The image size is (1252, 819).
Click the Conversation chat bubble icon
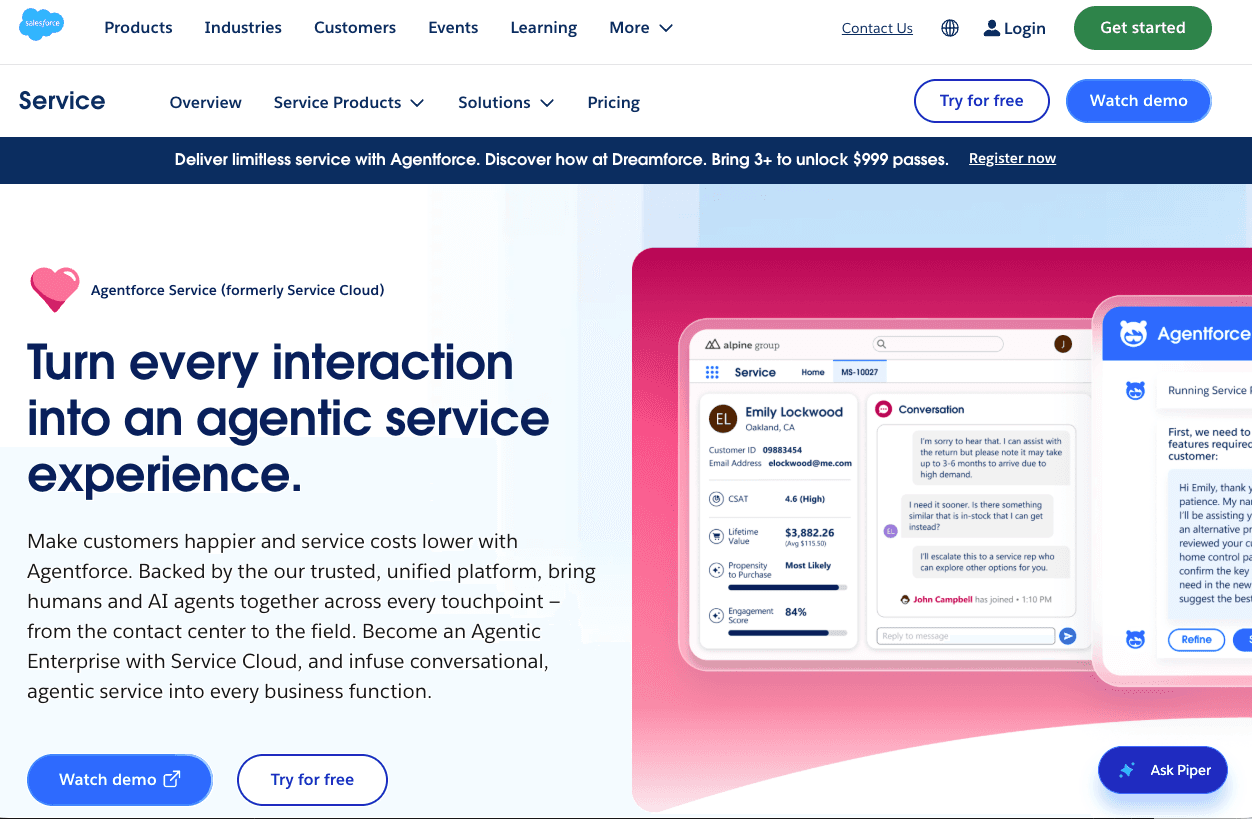coord(883,409)
